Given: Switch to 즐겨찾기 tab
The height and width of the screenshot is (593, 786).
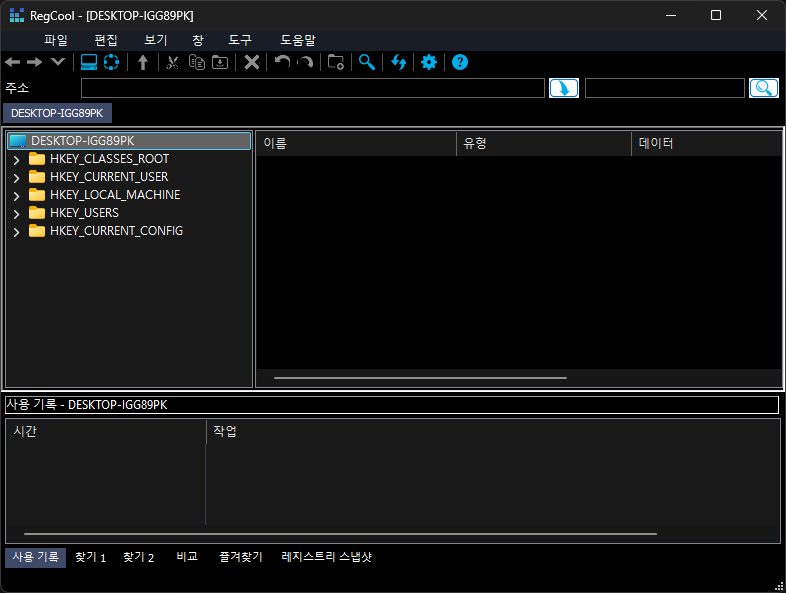Looking at the screenshot, I should (241, 557).
